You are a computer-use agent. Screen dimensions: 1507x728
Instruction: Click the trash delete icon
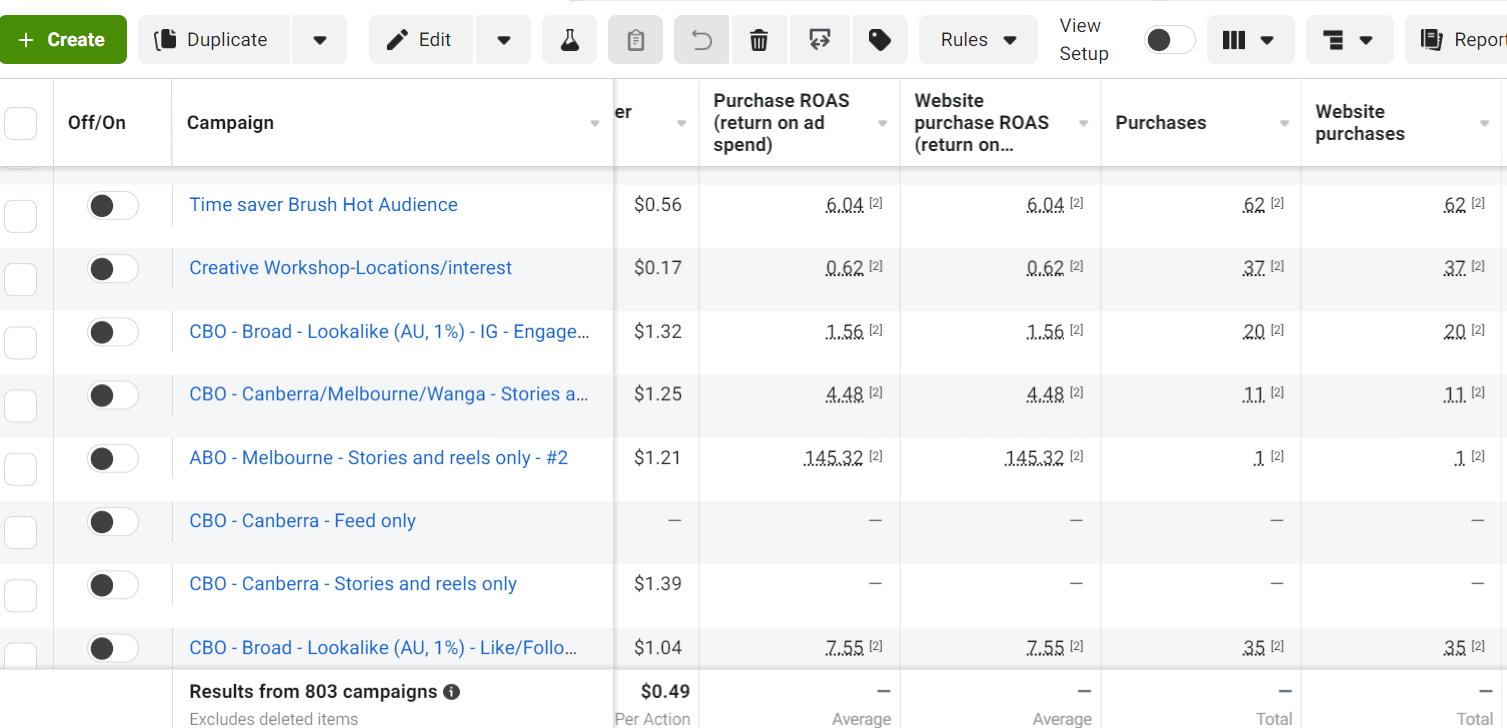coord(759,40)
